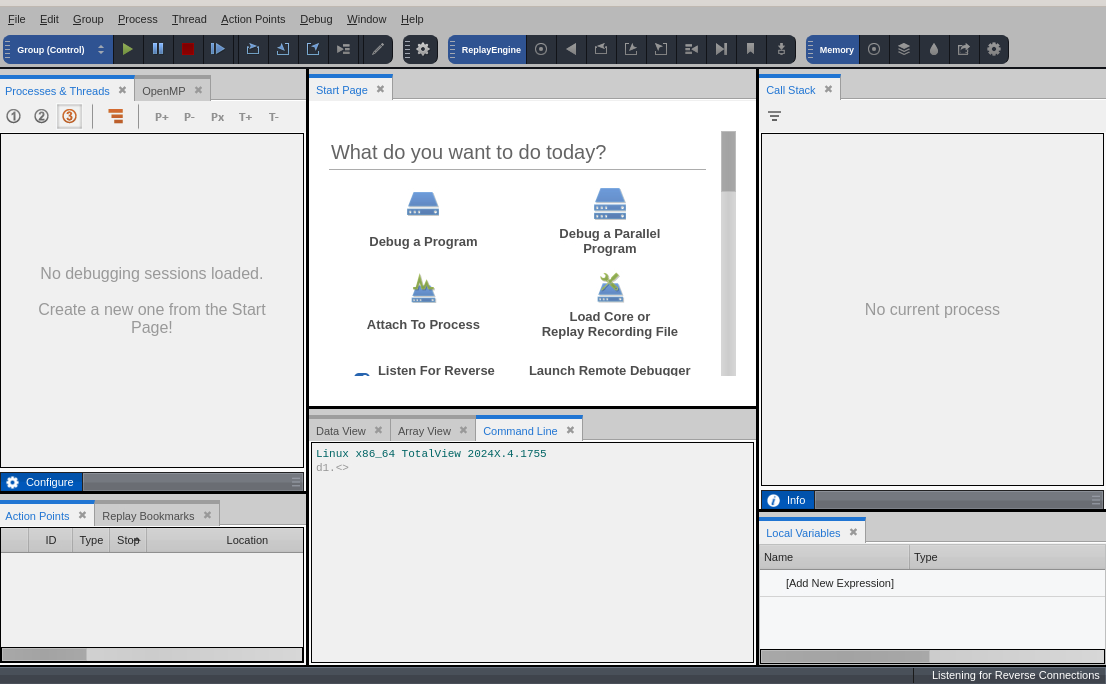Screen dimensions: 1106x684
Task: Click Load Core or Replay Recording File
Action: [609, 324]
